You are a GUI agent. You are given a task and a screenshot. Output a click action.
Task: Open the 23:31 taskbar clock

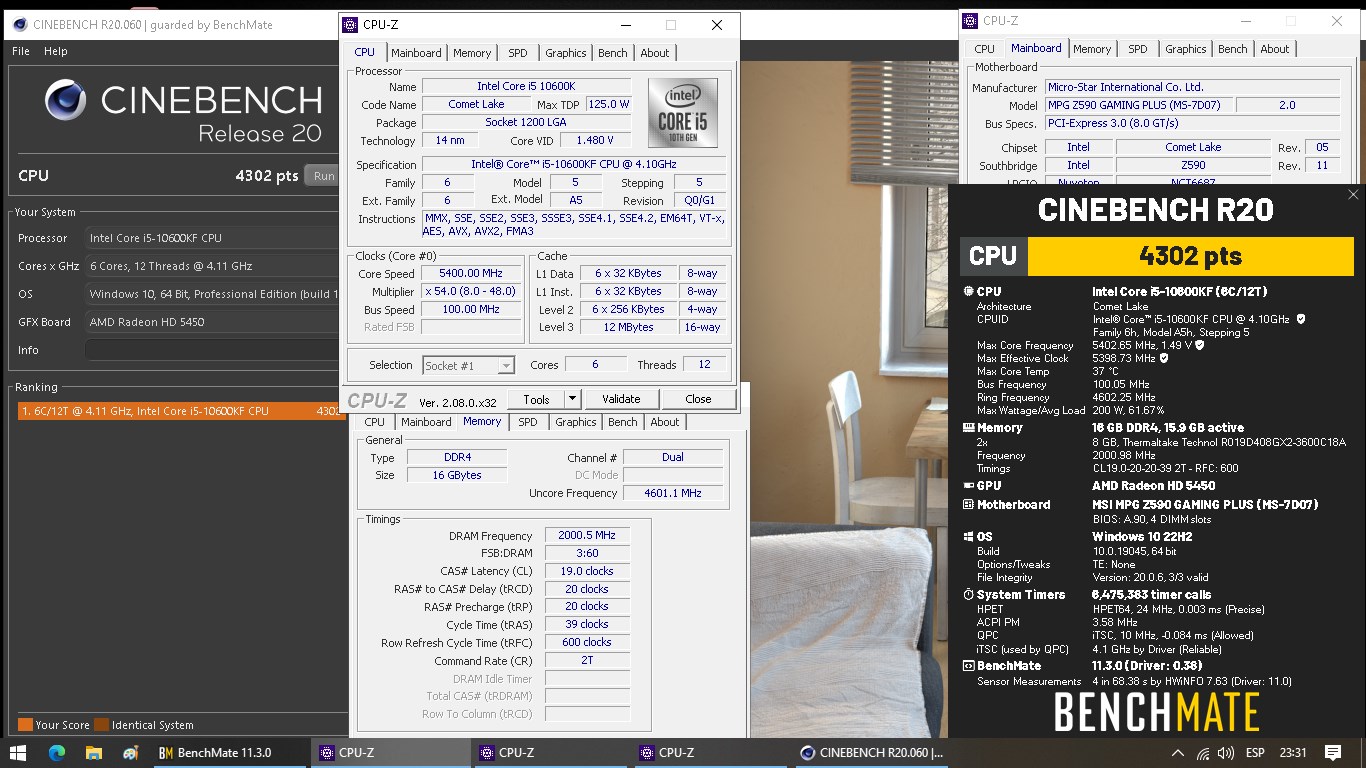(1293, 753)
